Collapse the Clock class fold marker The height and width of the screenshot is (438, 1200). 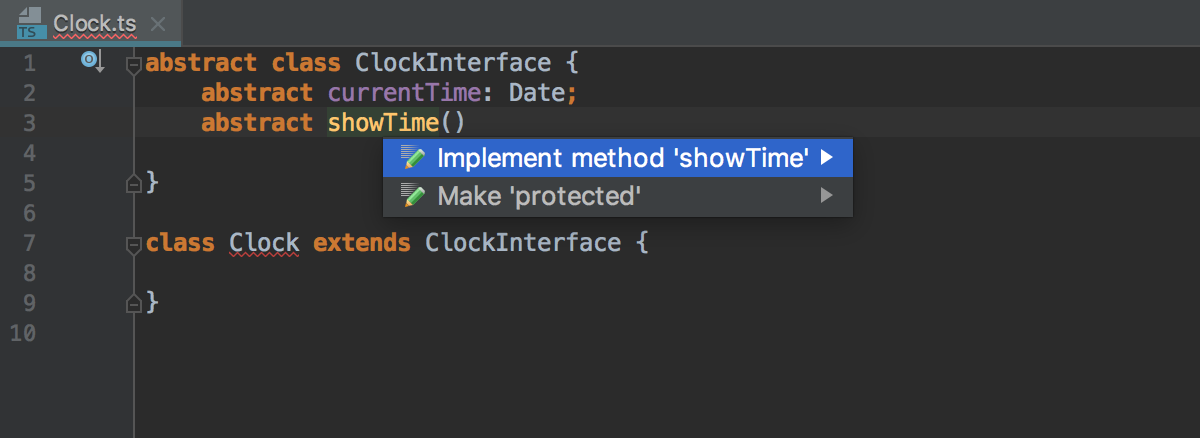132,245
